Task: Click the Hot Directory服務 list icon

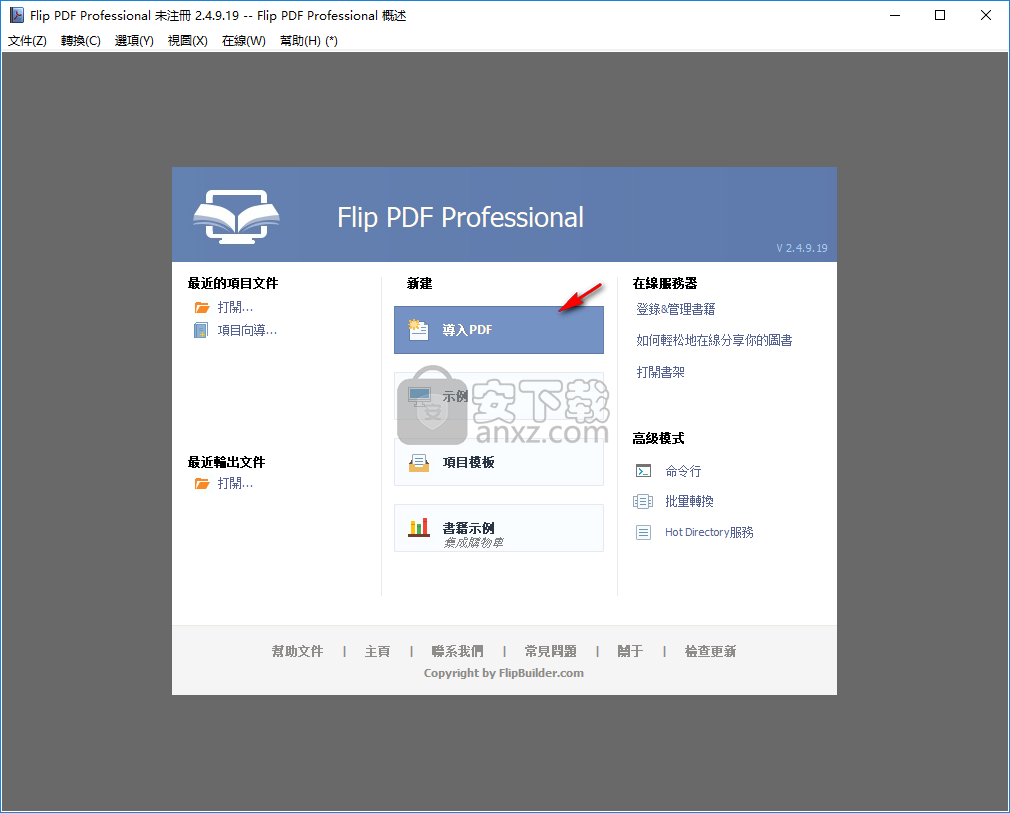Action: pyautogui.click(x=643, y=532)
